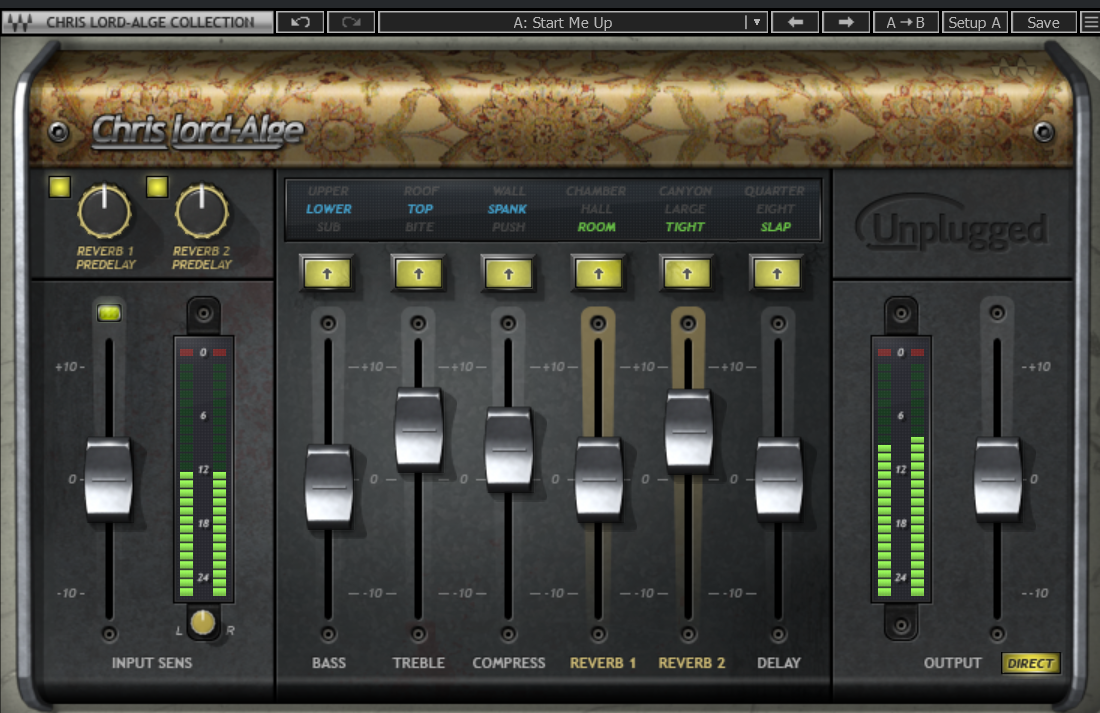Toggle the Reverb 2 Predelay yellow square
The width and height of the screenshot is (1100, 713).
pos(157,187)
